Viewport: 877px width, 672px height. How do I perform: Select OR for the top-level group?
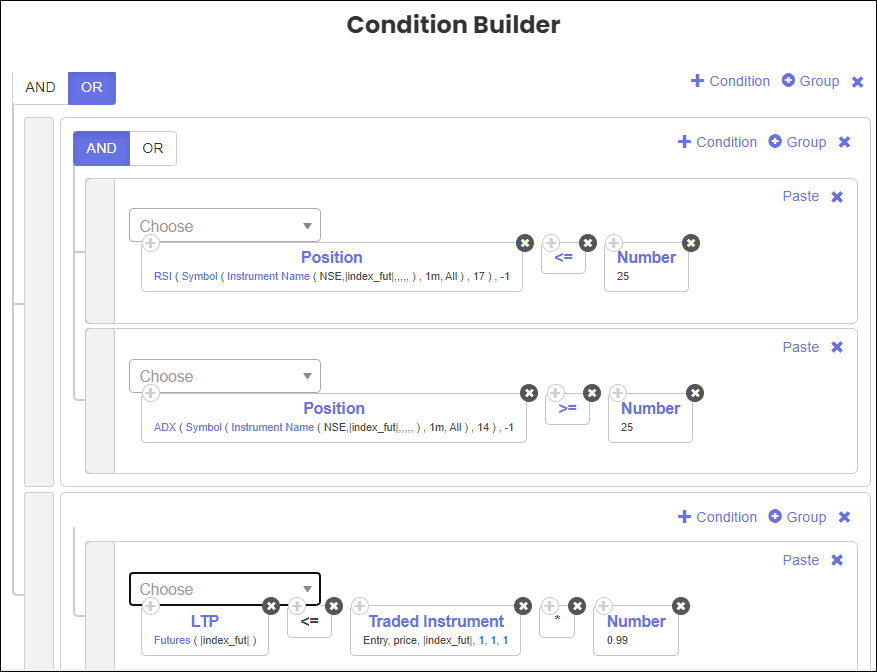coord(92,88)
